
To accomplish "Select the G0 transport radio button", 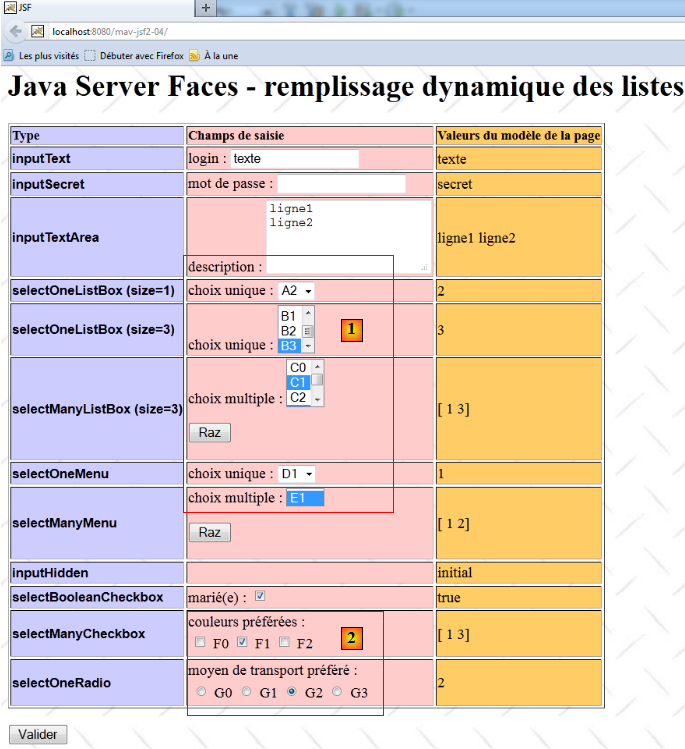I will [x=201, y=692].
